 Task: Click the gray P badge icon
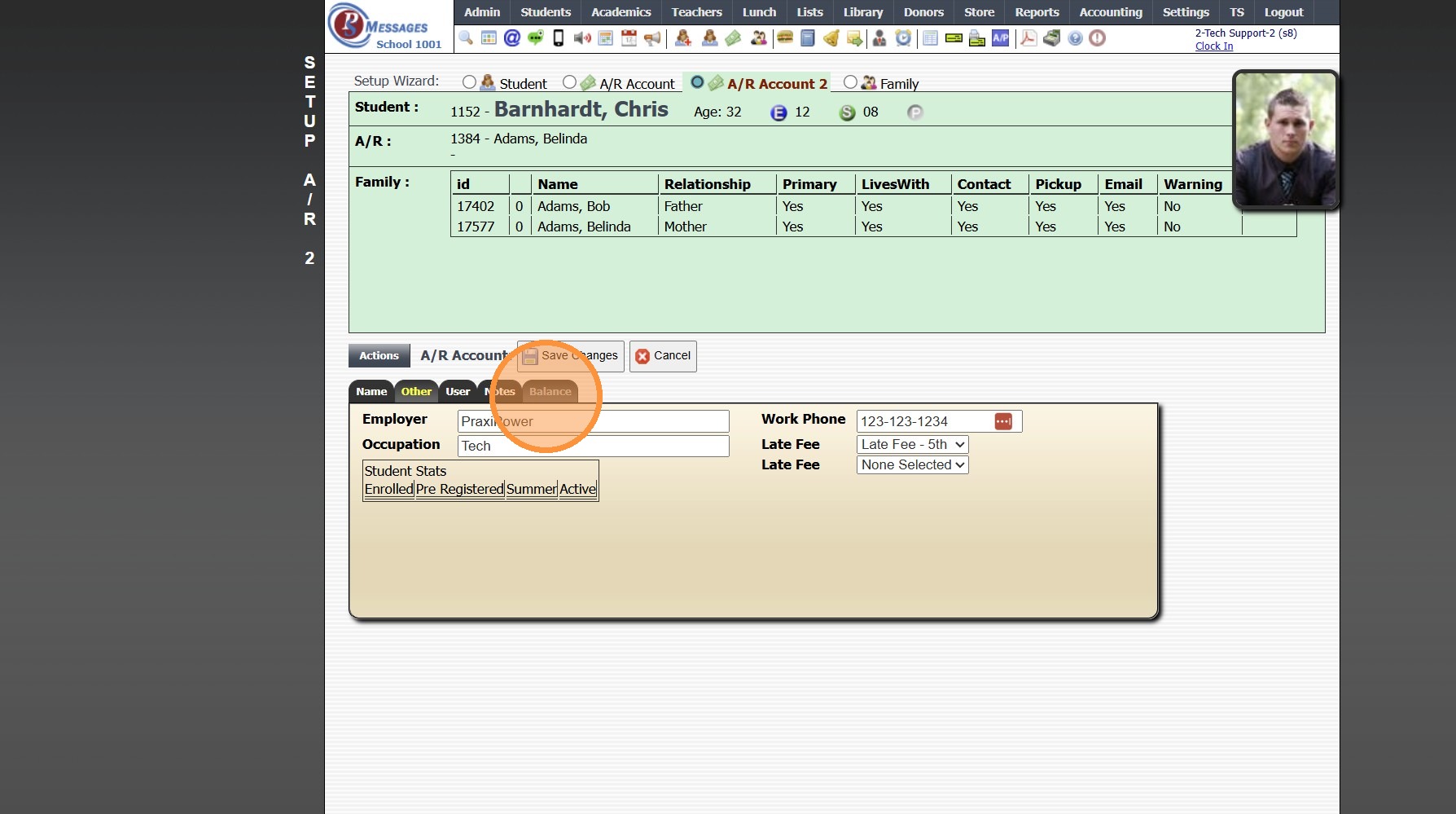915,112
